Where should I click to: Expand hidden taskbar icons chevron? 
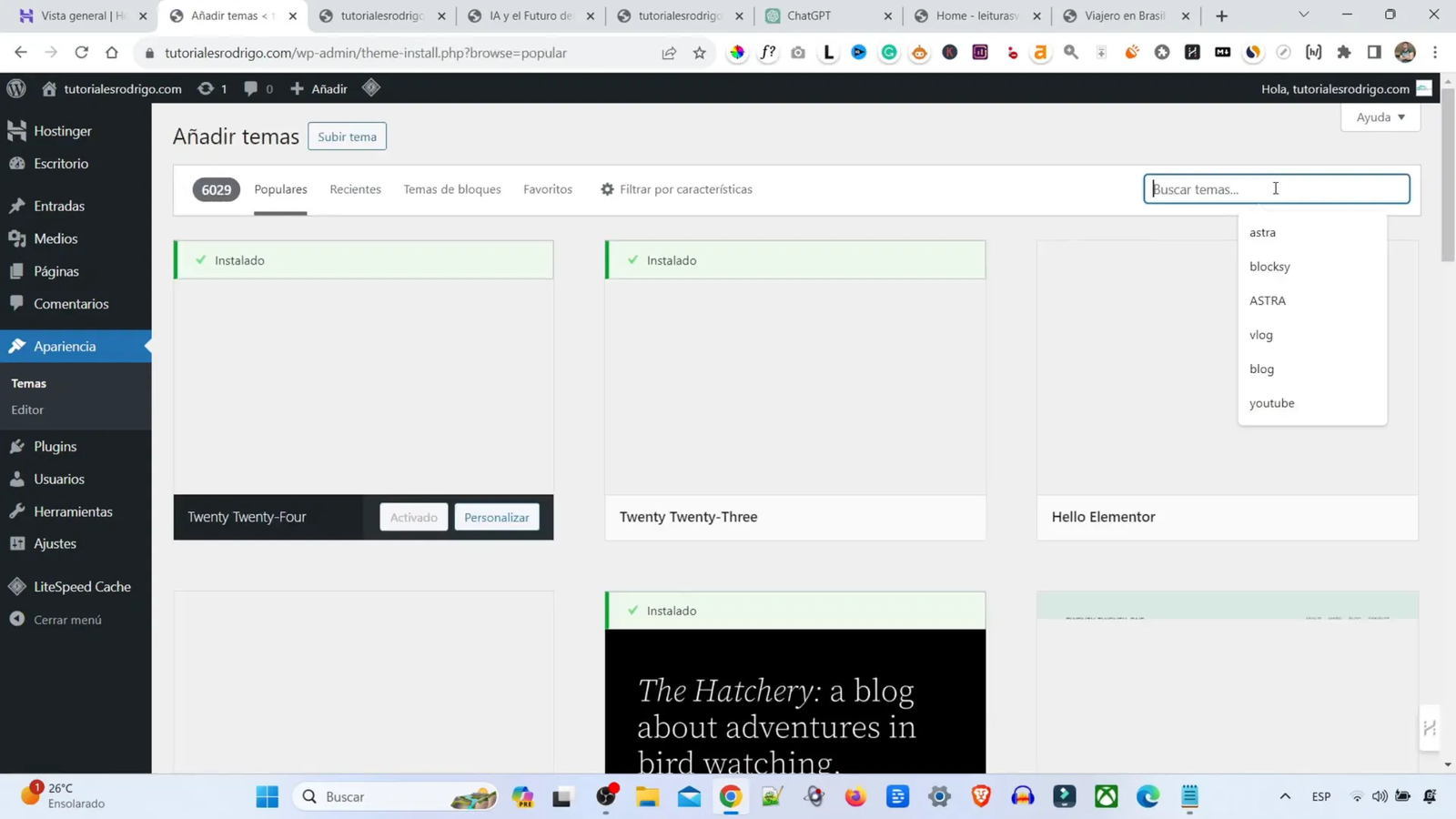(x=1285, y=796)
